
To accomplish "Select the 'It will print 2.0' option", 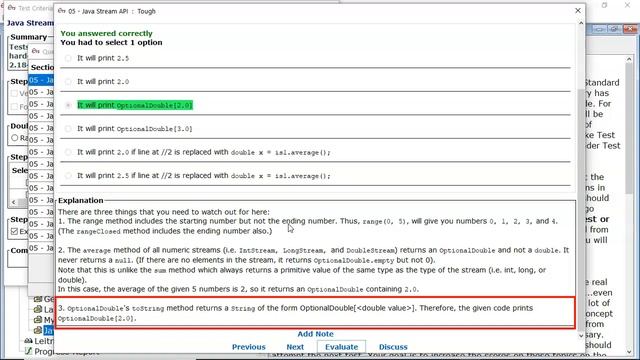I will pos(68,82).
